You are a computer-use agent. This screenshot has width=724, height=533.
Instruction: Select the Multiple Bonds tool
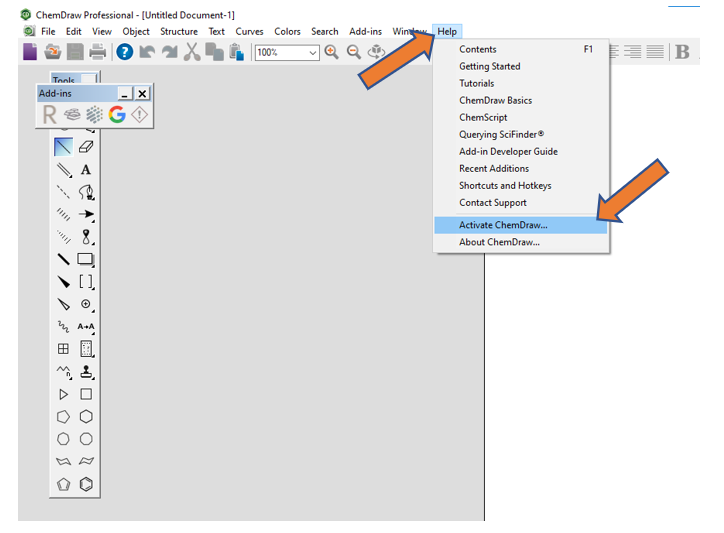tap(64, 170)
